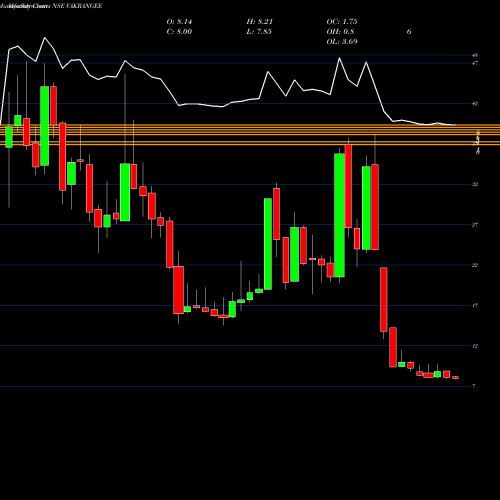This screenshot has height=500, width=500.
Task: Click the open price O: 8.14
Action: point(179,22)
